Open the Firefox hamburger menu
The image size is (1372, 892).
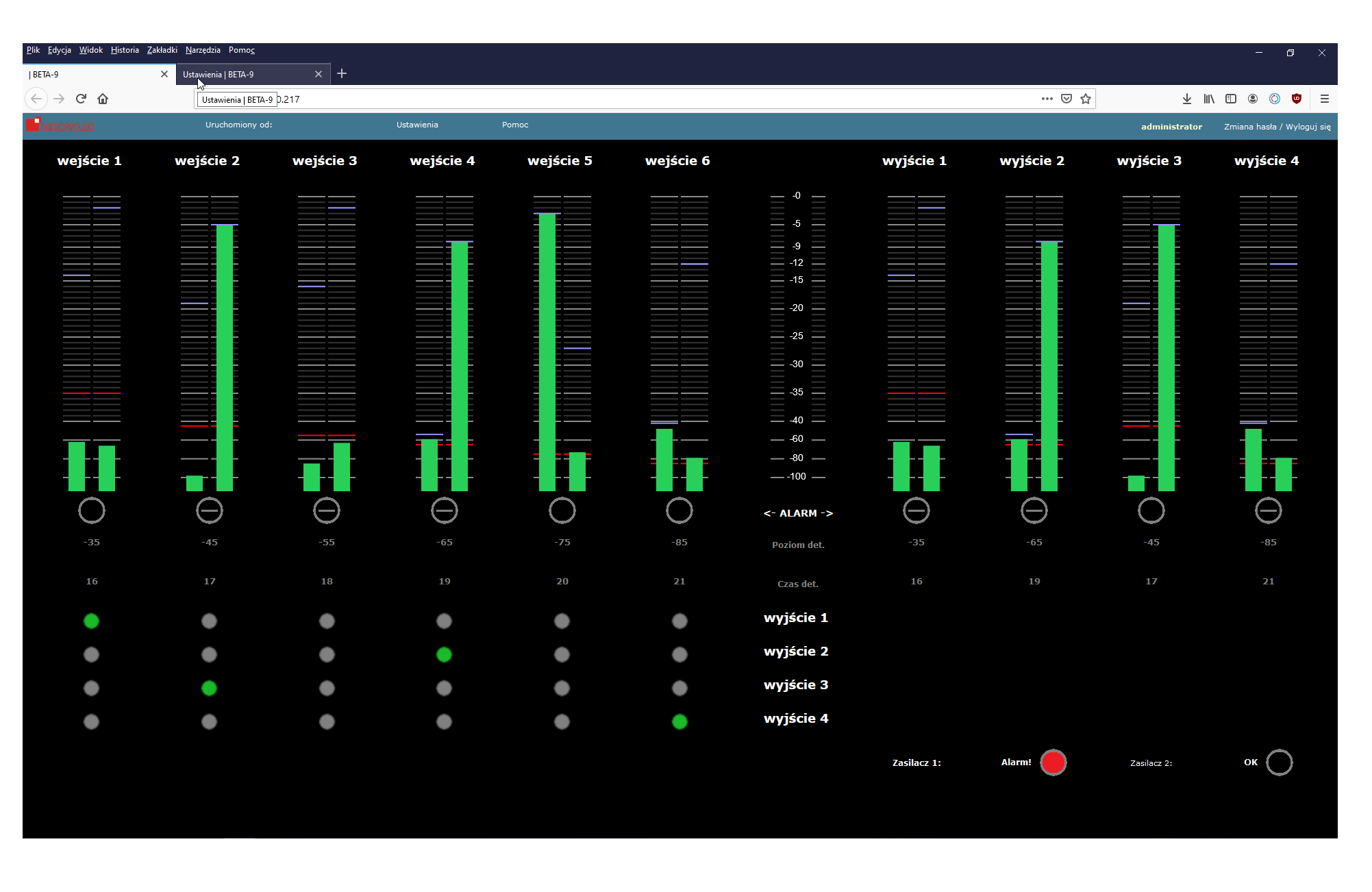[x=1325, y=99]
